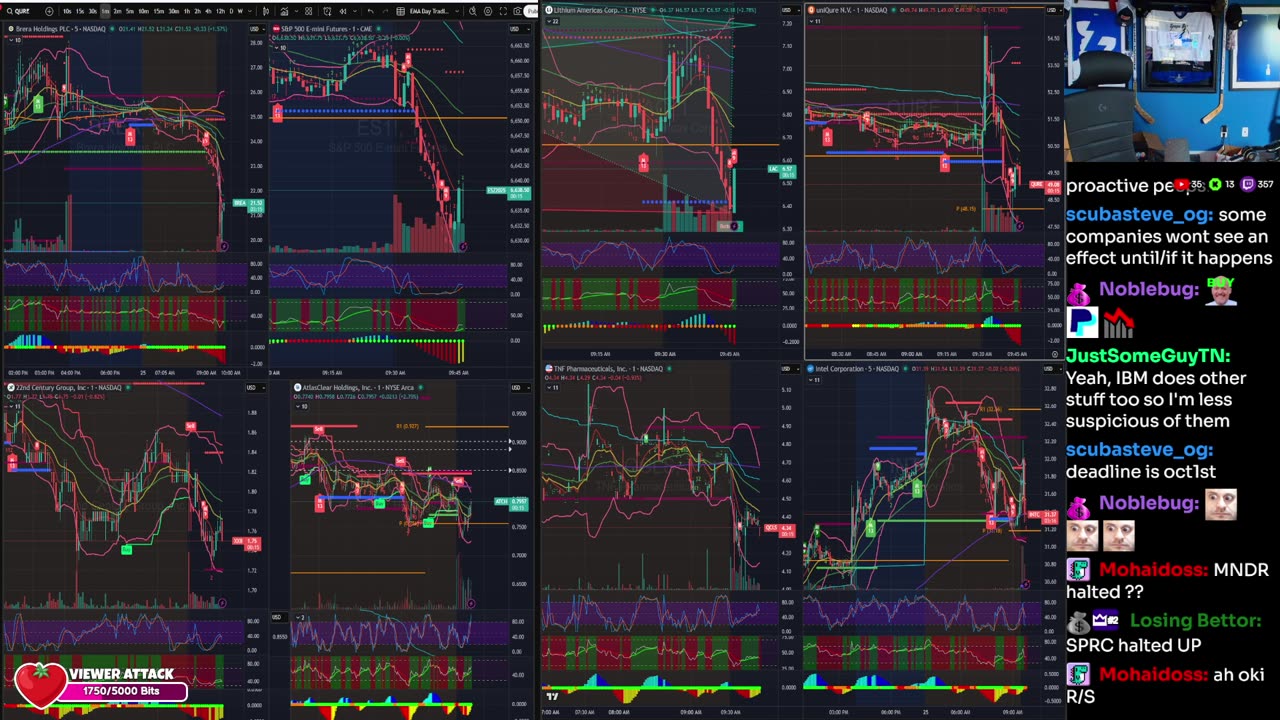Select the W weekly interval
This screenshot has width=1280, height=720.
pos(240,11)
